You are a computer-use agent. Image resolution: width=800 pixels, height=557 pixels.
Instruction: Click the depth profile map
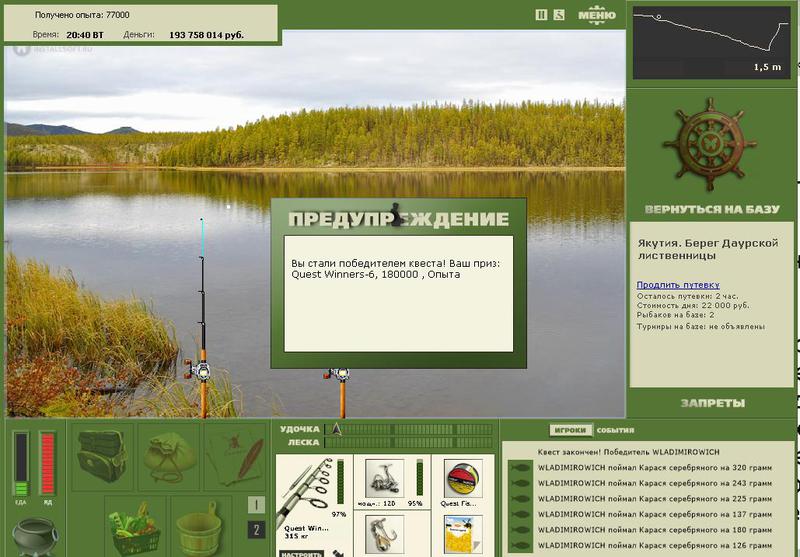[x=712, y=42]
